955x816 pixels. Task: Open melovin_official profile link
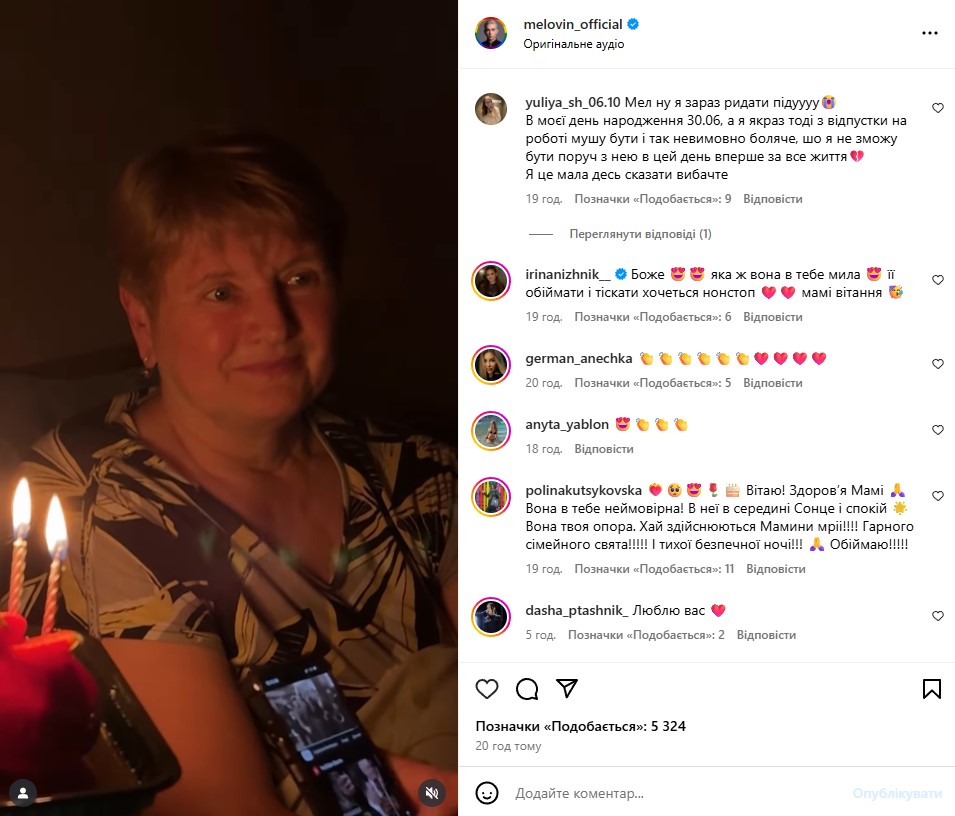pos(573,24)
